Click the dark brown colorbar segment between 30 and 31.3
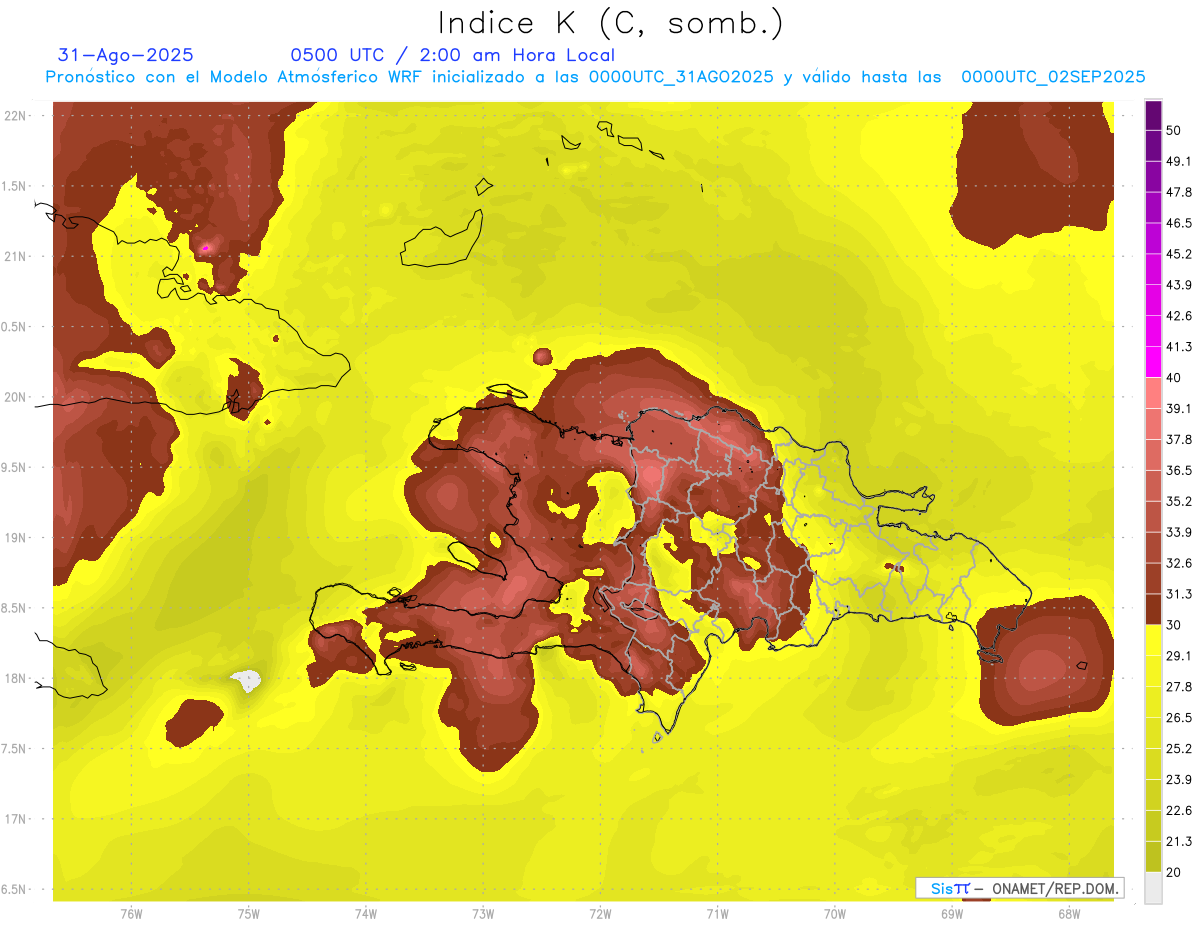Screen dimensions: 1200x927 point(1153,609)
